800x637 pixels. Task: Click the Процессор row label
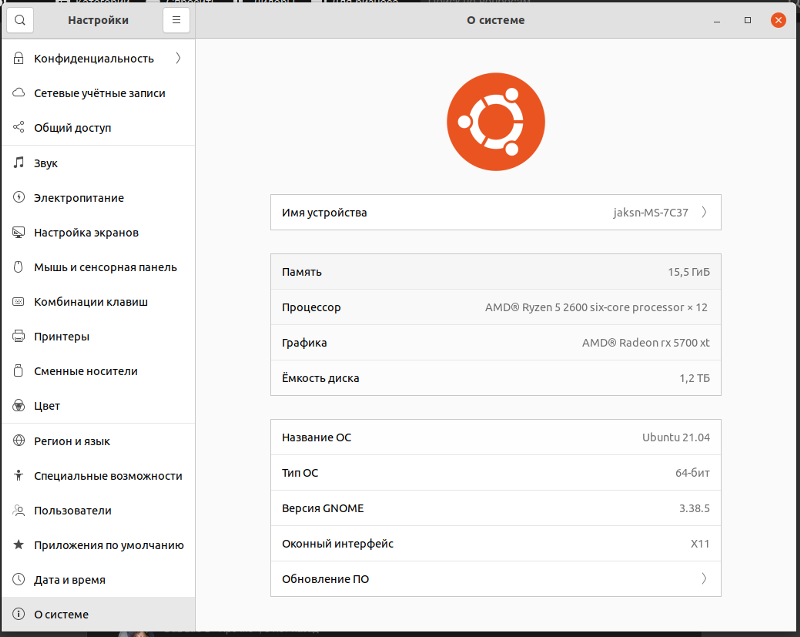(x=311, y=307)
